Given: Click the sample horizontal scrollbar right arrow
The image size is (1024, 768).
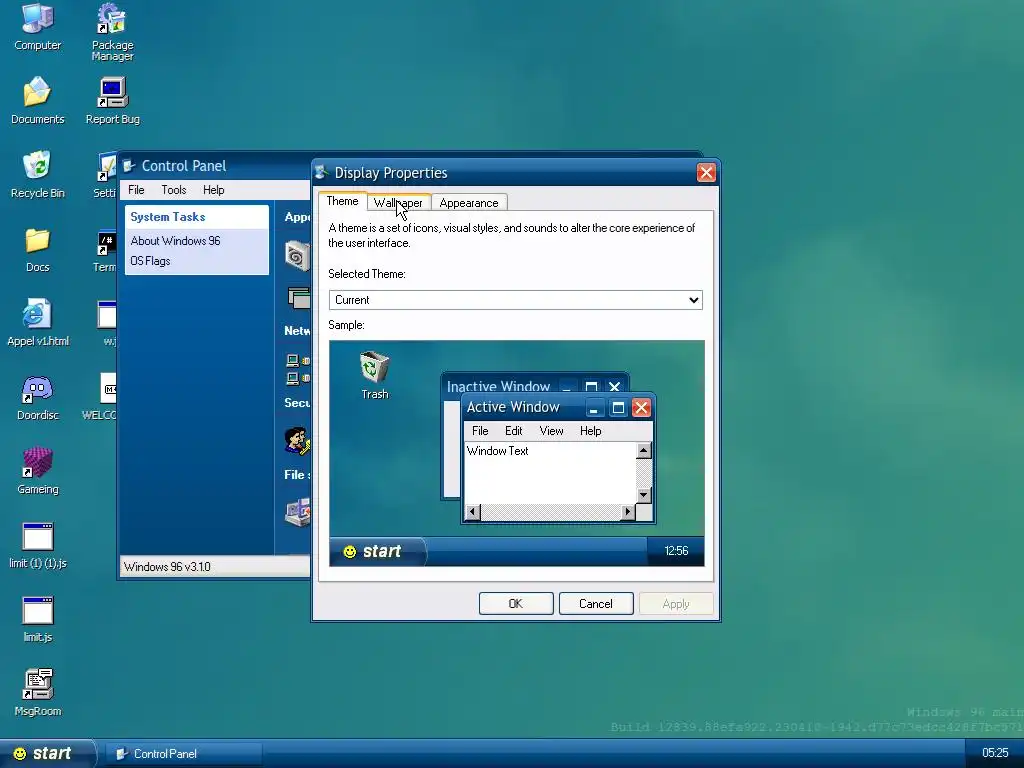Looking at the screenshot, I should [628, 512].
